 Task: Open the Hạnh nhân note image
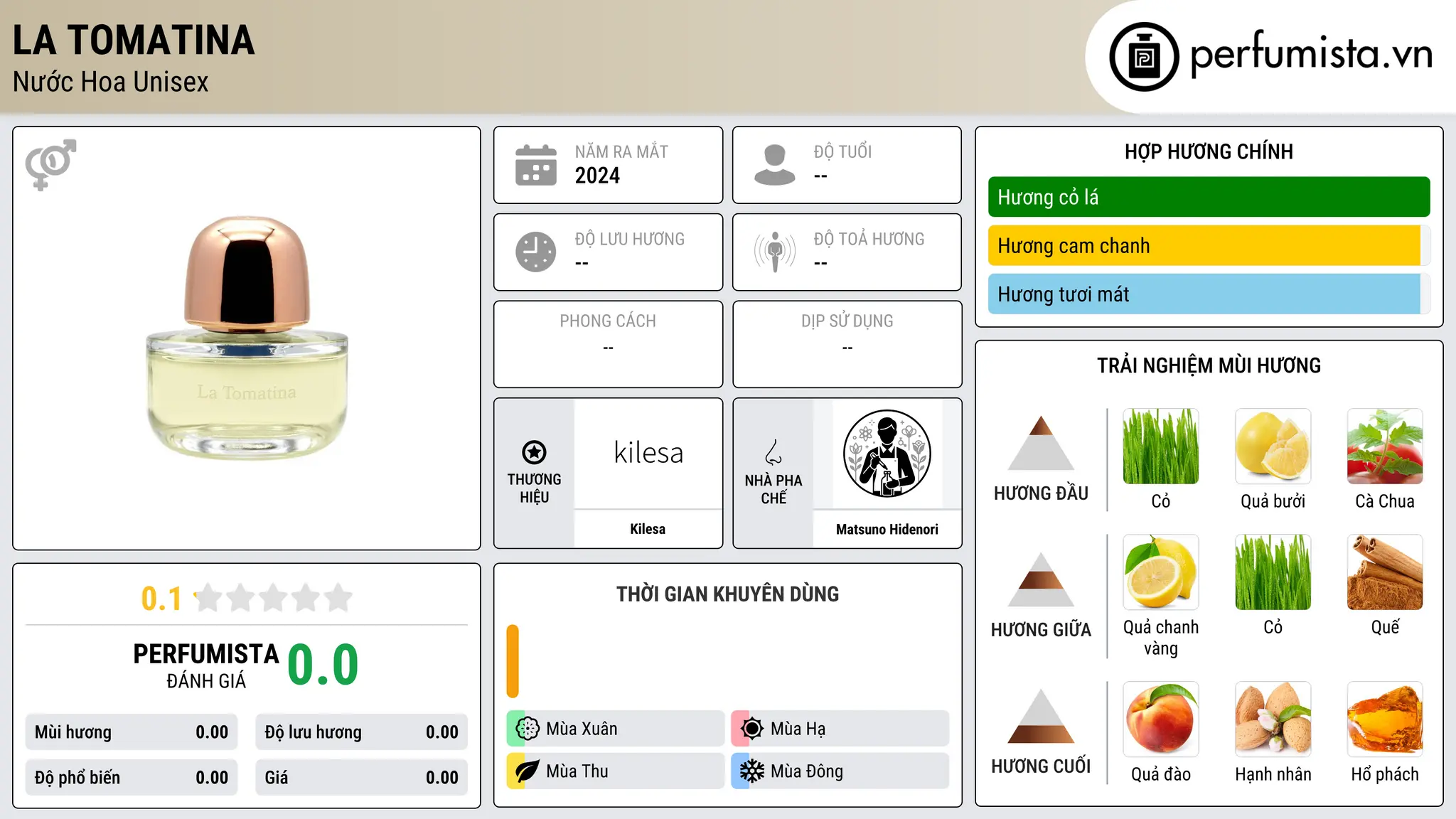click(x=1273, y=719)
